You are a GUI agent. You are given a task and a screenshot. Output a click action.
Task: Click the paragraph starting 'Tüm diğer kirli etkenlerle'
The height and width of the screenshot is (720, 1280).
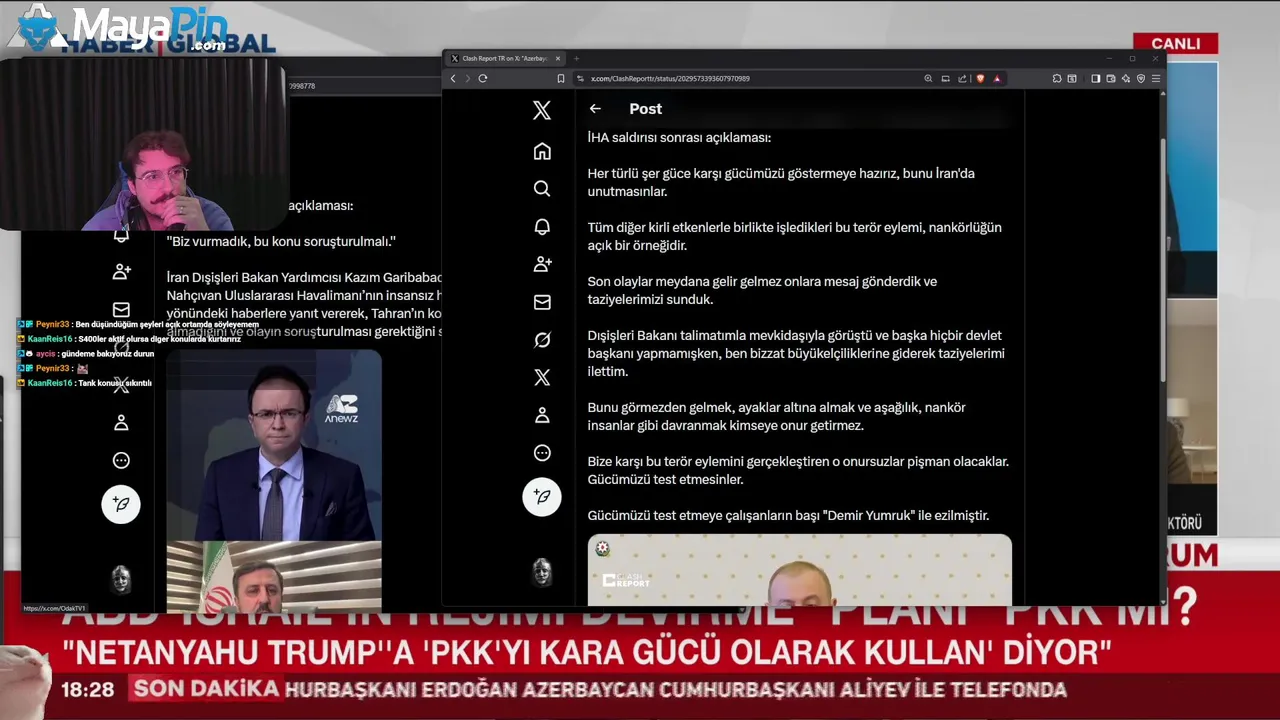(794, 236)
